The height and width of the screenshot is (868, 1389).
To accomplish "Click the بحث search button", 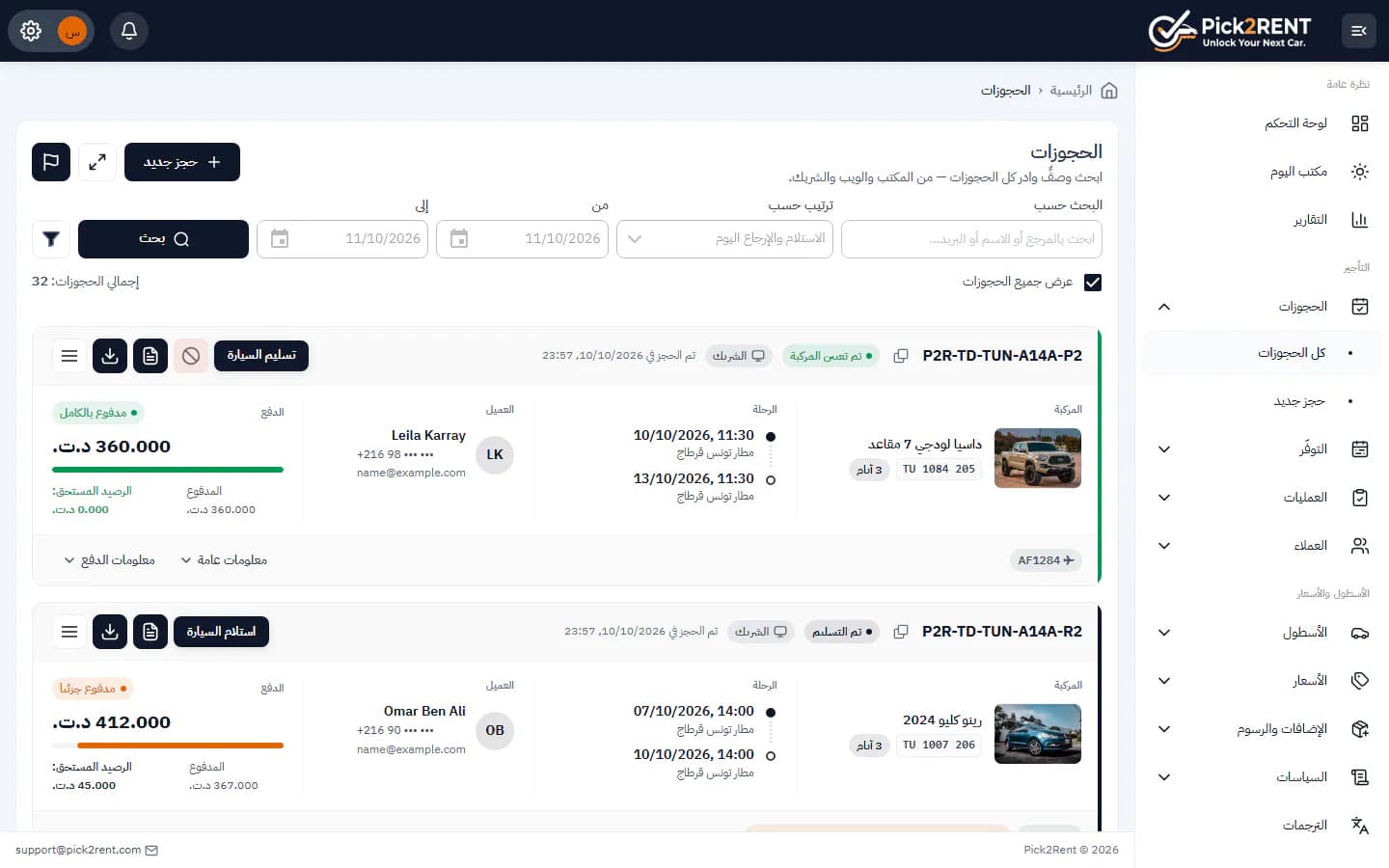I will point(163,239).
